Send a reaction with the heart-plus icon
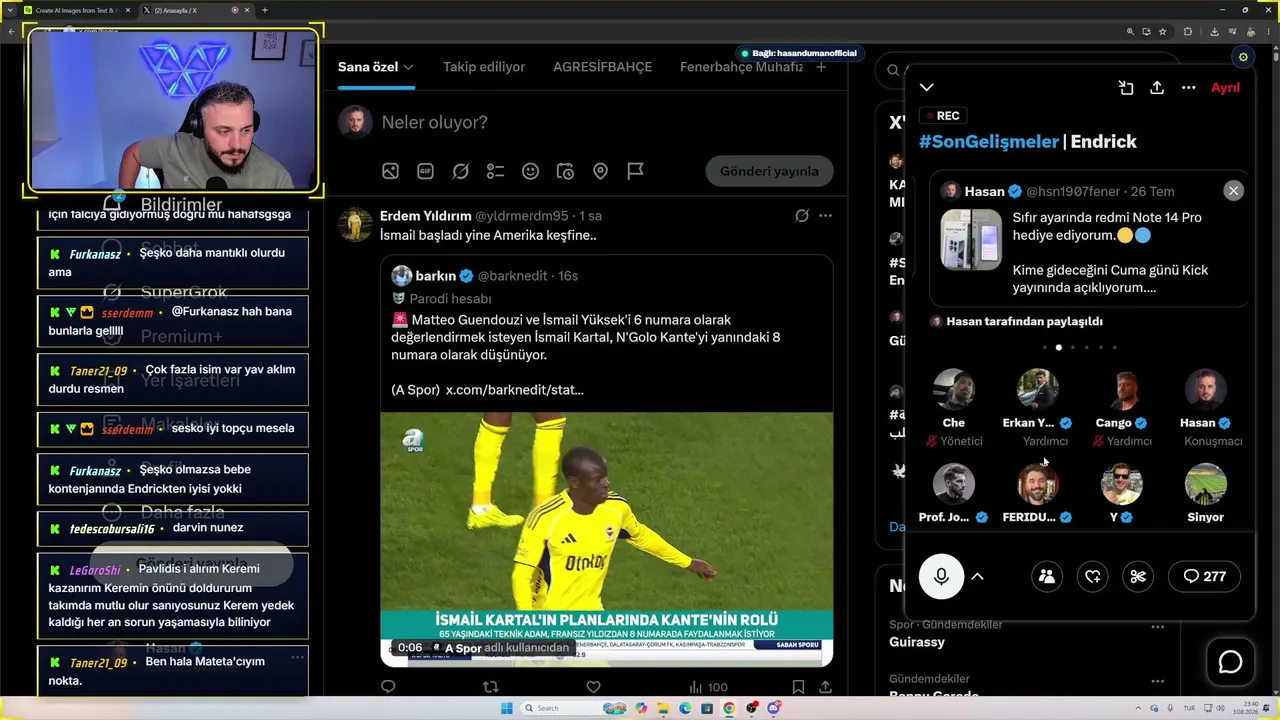This screenshot has height=720, width=1280. click(x=1093, y=576)
